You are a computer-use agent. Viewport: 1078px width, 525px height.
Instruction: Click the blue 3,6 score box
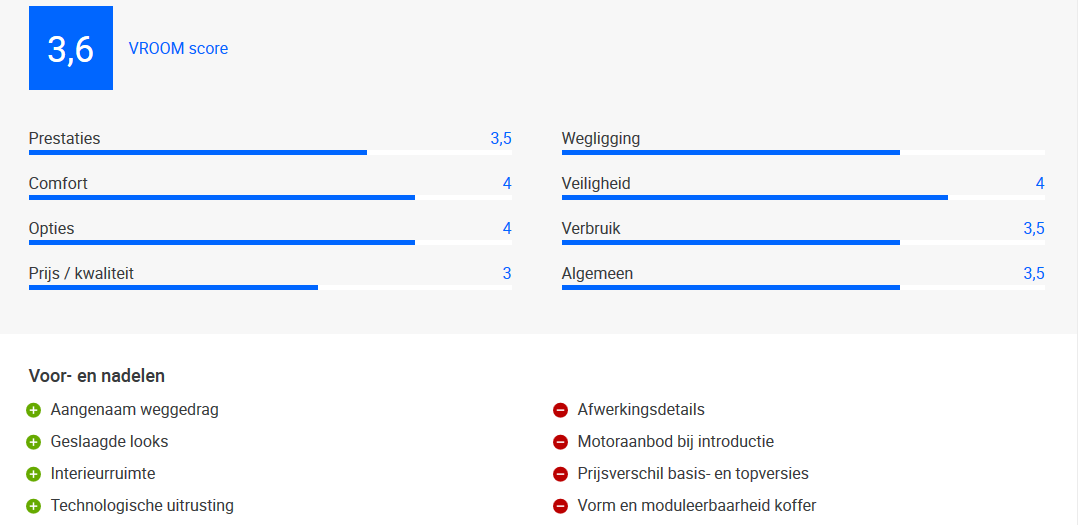[71, 48]
